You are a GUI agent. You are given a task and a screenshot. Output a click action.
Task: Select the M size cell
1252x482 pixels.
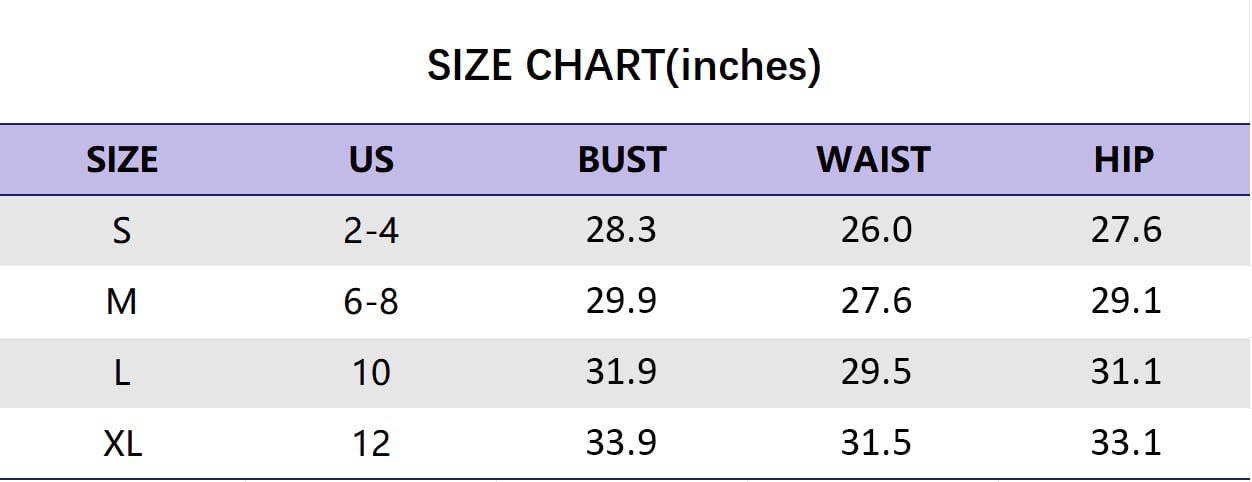(122, 301)
